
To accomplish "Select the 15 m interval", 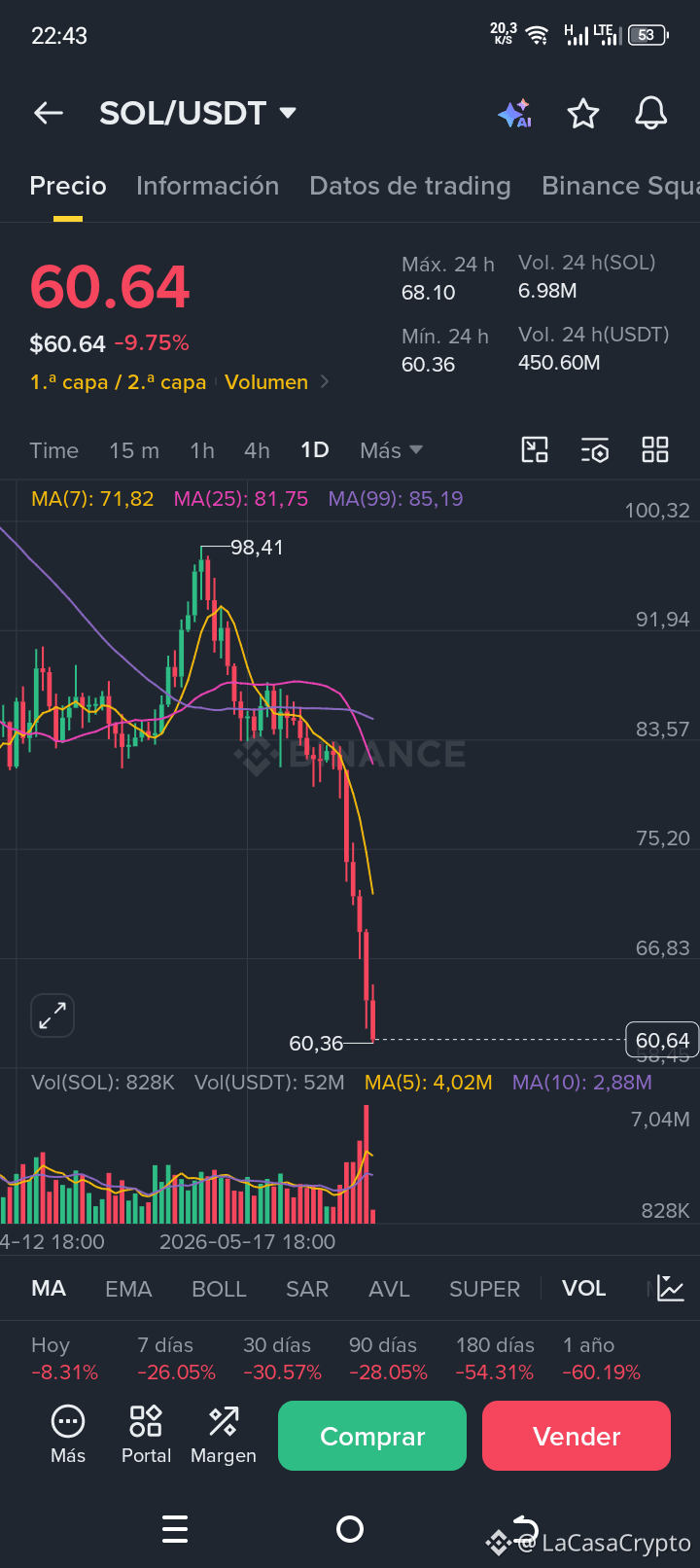I will 134,450.
